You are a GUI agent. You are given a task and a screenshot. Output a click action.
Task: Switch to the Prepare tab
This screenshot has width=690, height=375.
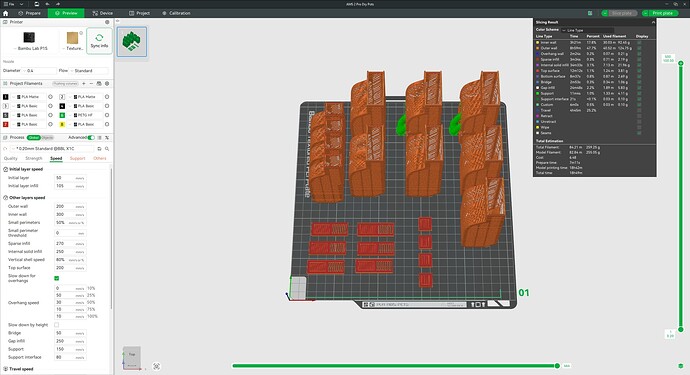(29, 13)
